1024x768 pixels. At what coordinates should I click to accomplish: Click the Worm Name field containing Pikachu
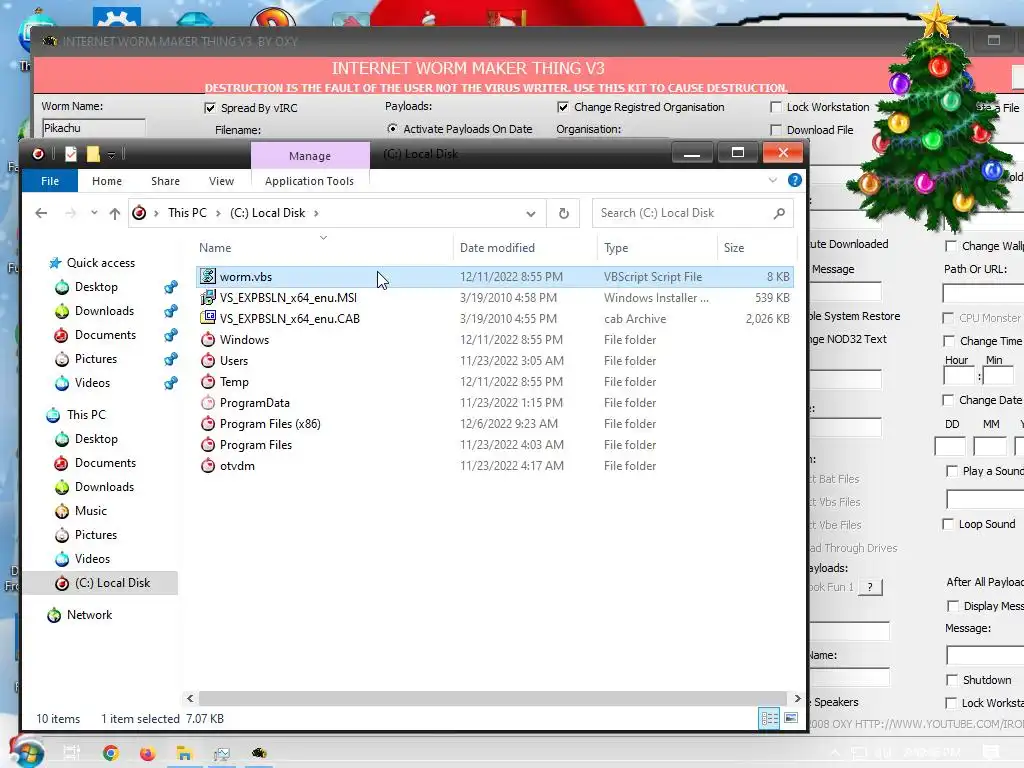click(x=93, y=128)
